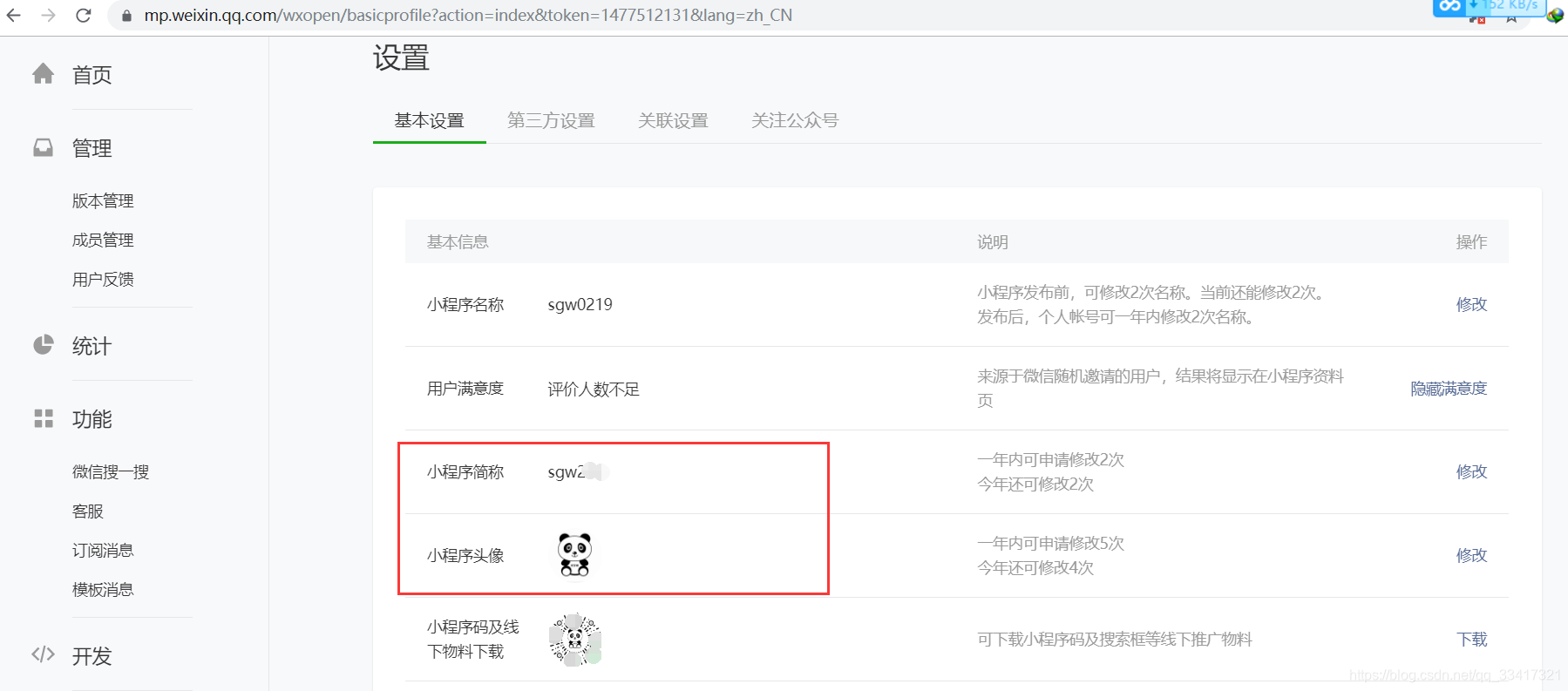Reload the page with the refresh icon
The height and width of the screenshot is (691, 1568).
tap(84, 16)
